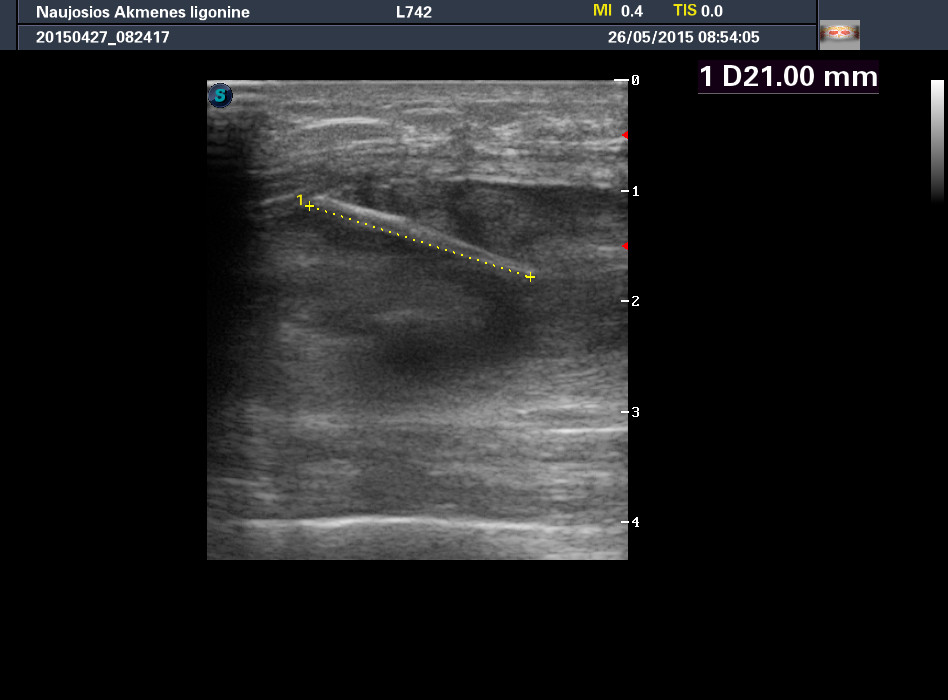Select the right caliper cross endpoint
948x700 pixels.
click(x=530, y=276)
